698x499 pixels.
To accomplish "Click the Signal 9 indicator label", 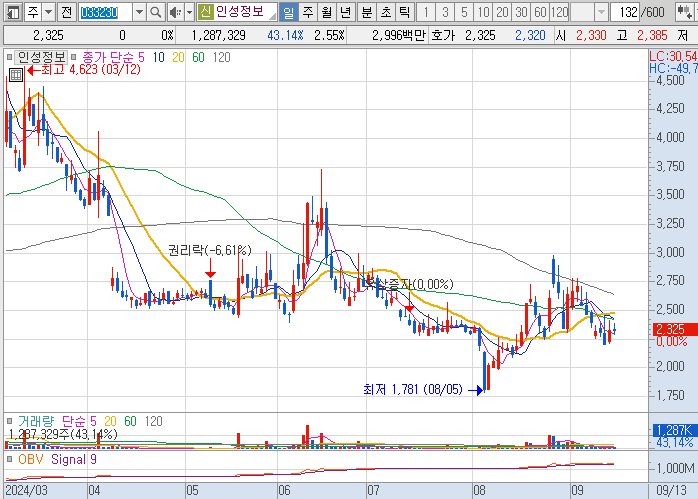I will 73,459.
